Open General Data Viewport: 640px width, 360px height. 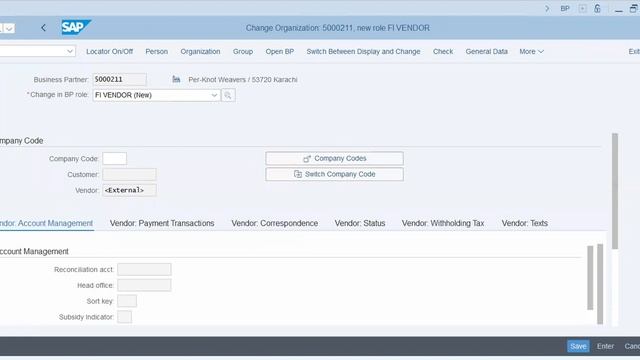point(487,51)
